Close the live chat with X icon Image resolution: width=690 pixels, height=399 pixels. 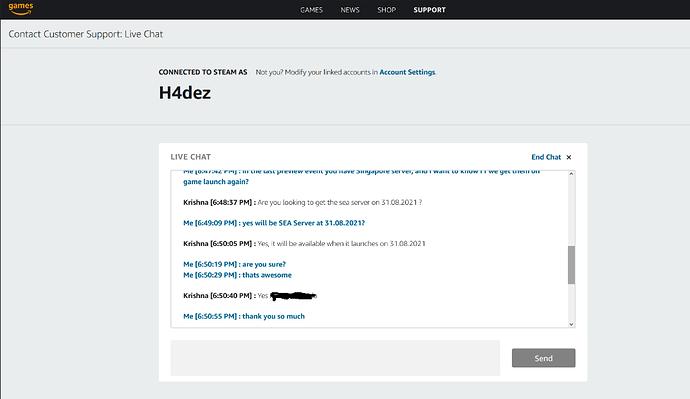tap(569, 157)
